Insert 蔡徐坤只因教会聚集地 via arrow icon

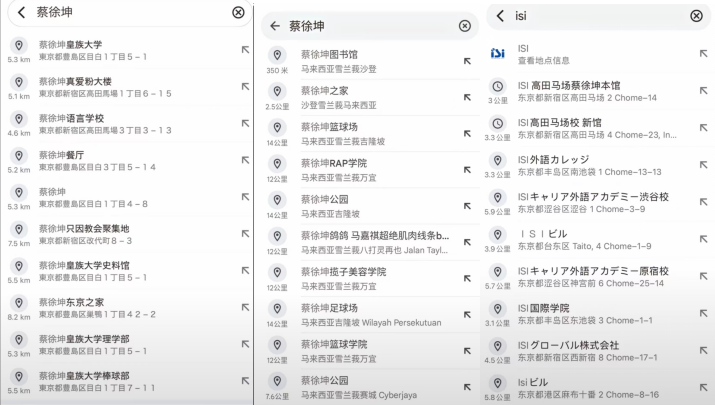point(245,234)
